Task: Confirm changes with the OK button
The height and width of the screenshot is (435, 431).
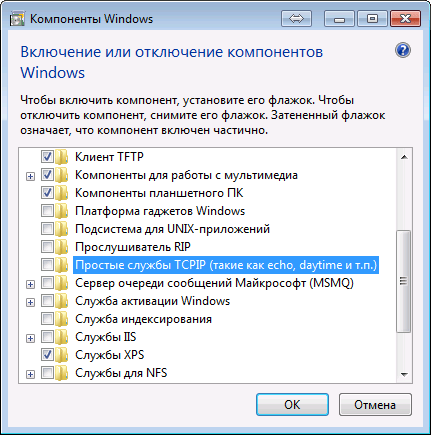Action: tap(292, 404)
